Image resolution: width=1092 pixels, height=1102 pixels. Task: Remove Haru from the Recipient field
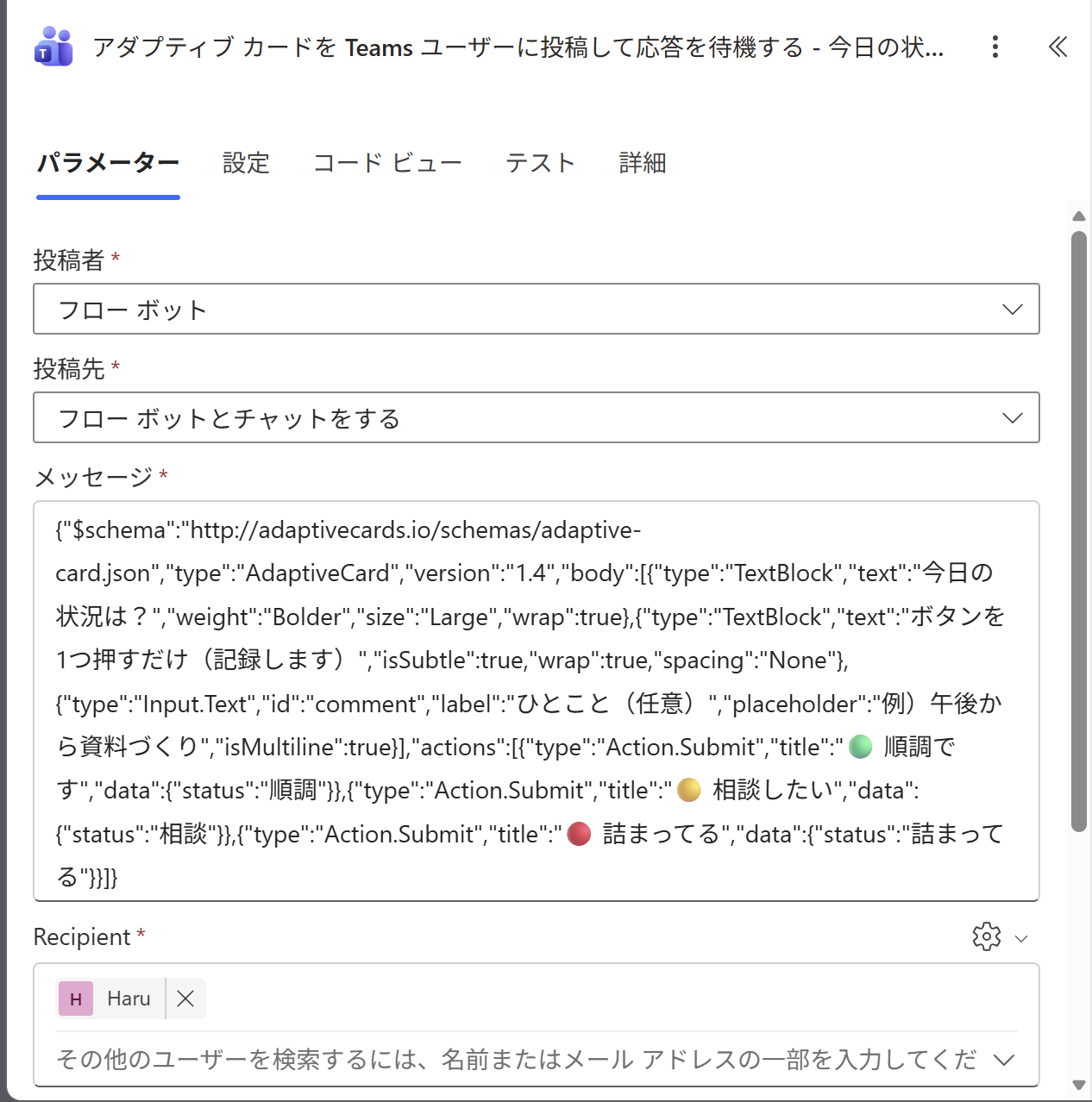185,999
